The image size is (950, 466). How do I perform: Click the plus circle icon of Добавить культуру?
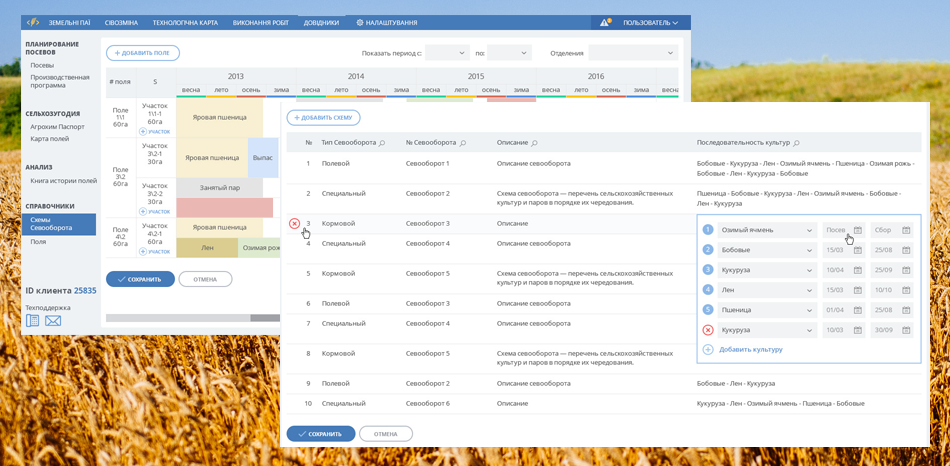pos(708,350)
